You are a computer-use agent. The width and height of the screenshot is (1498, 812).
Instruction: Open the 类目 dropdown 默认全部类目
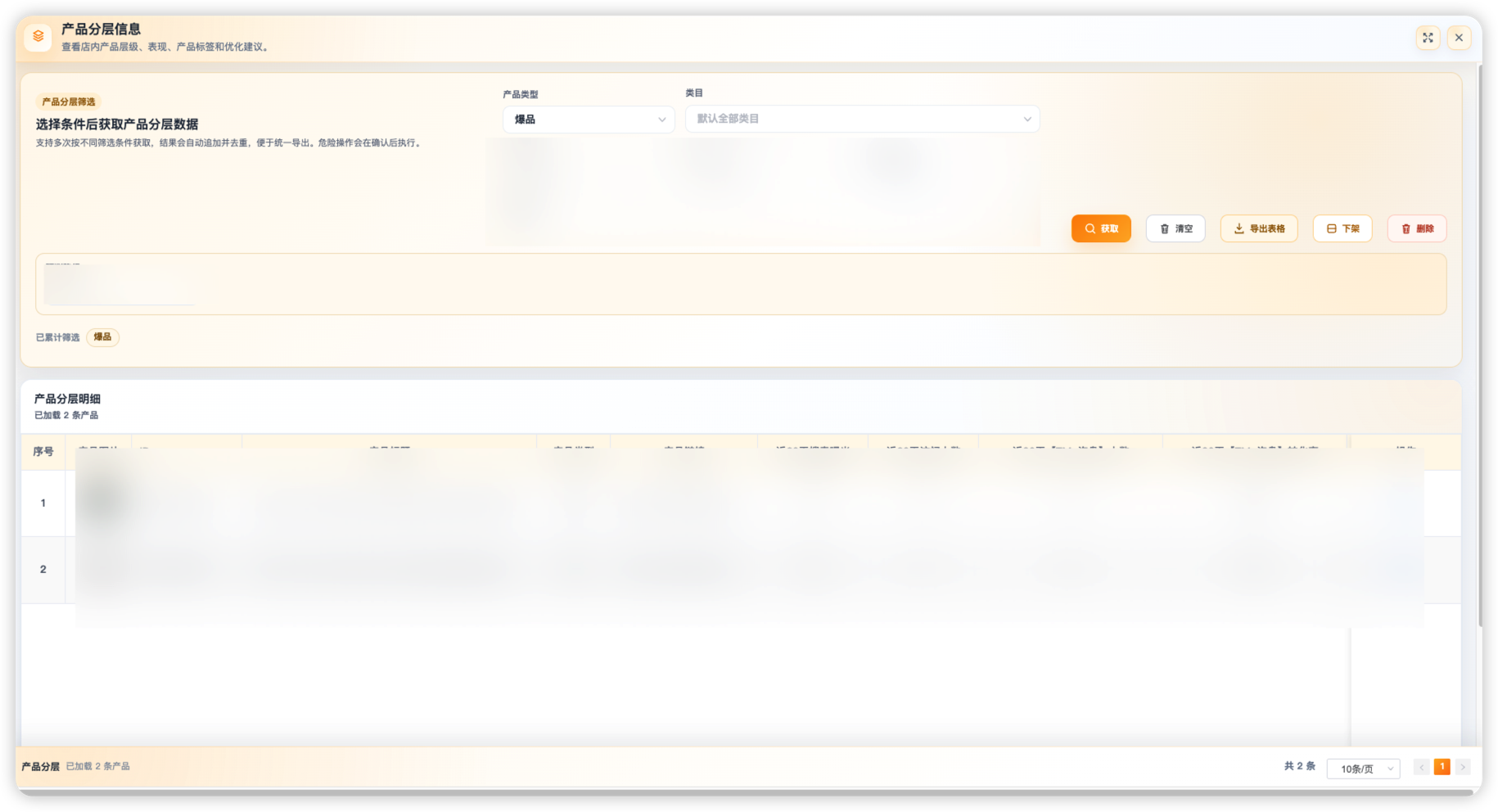pyautogui.click(x=862, y=119)
